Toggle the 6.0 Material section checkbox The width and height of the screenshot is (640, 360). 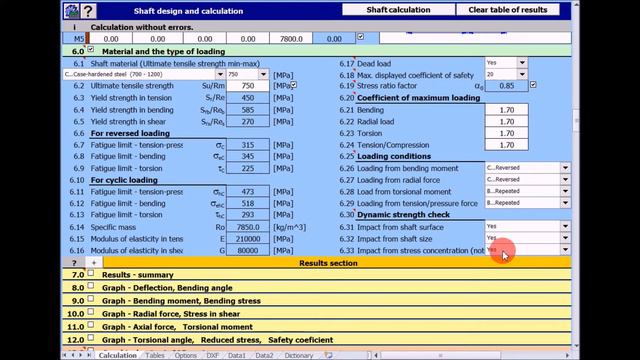click(91, 49)
